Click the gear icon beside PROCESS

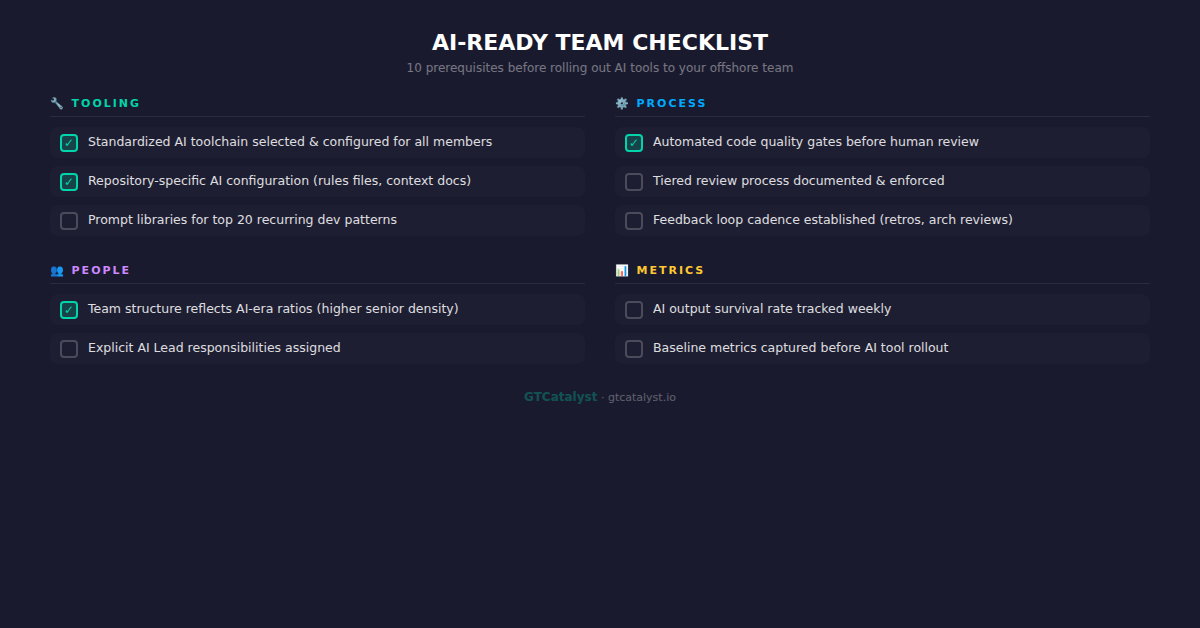point(620,102)
